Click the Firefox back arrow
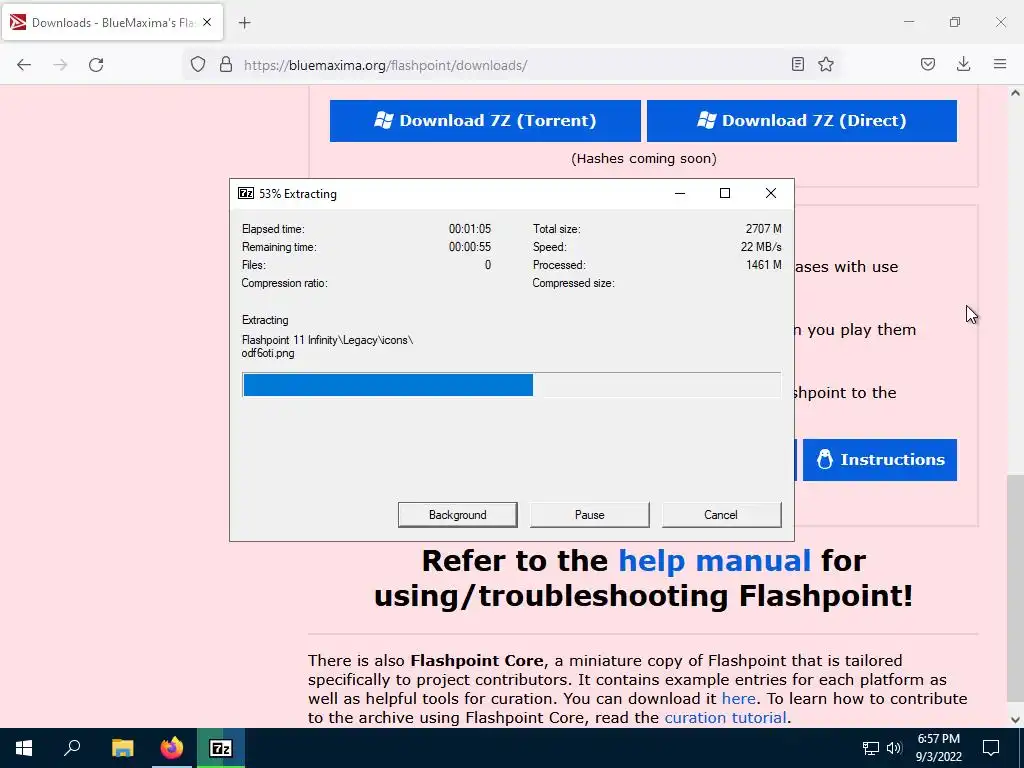Image resolution: width=1024 pixels, height=768 pixels. pos(24,65)
